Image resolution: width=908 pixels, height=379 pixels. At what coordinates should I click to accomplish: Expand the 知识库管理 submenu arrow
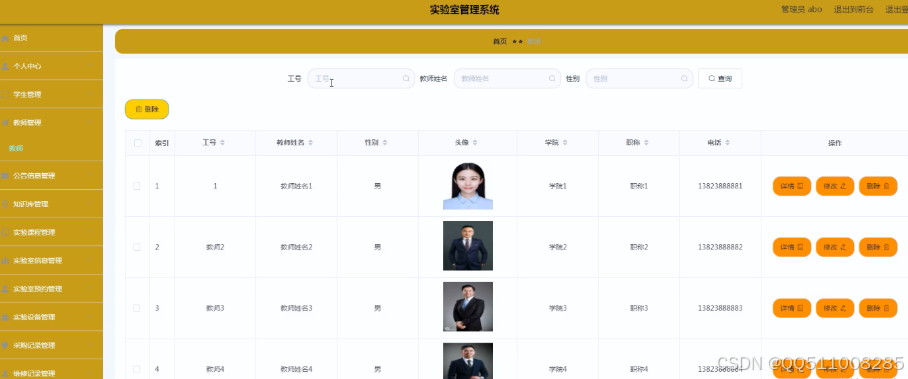[x=91, y=204]
